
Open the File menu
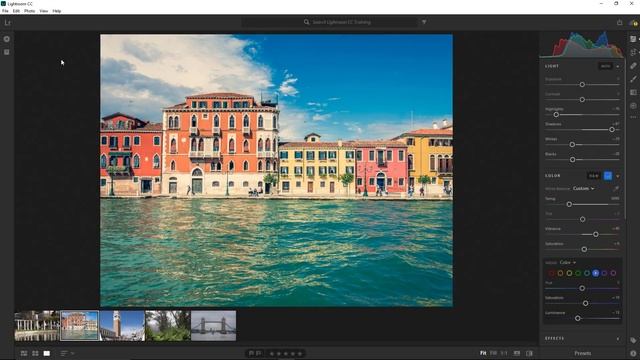coord(5,11)
